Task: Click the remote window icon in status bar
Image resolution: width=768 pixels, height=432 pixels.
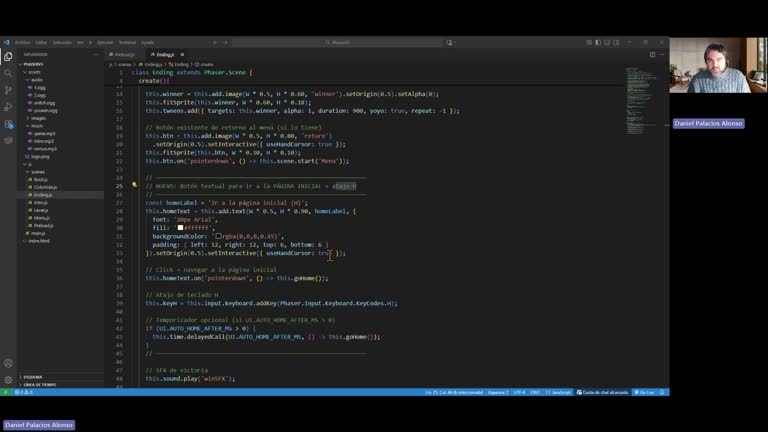Action: point(5,392)
